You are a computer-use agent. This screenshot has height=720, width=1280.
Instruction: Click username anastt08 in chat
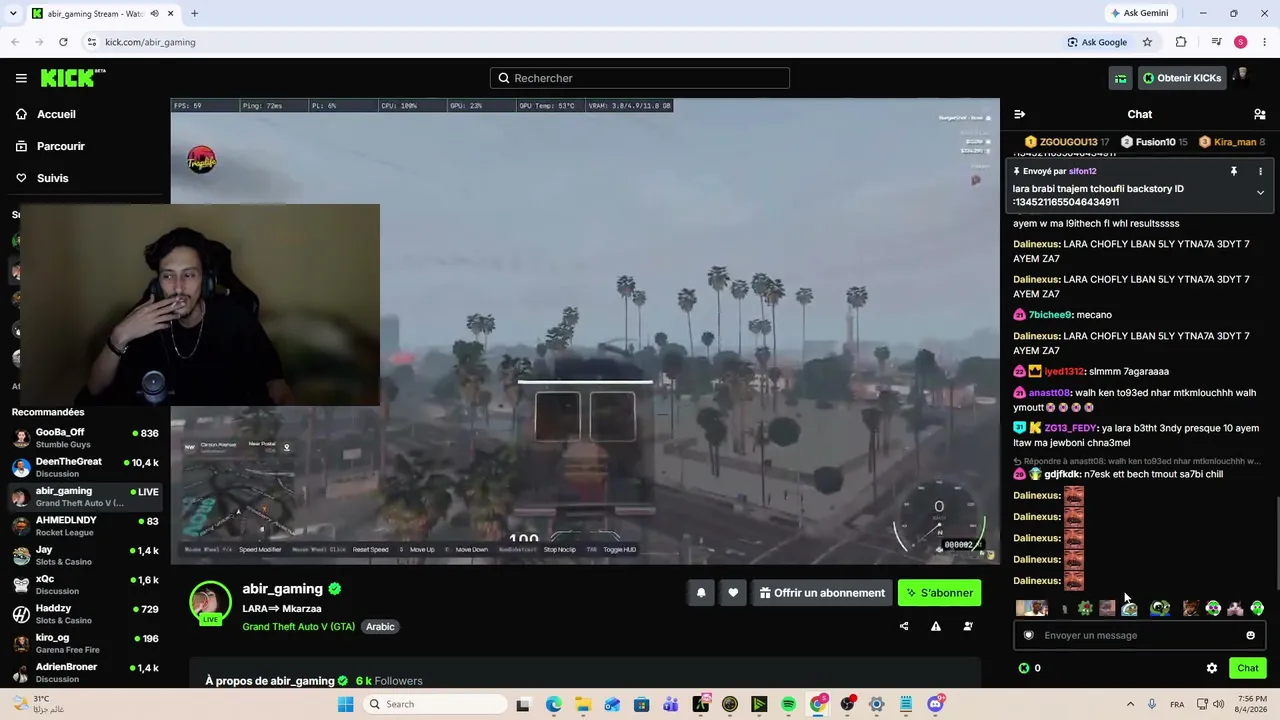point(1049,393)
